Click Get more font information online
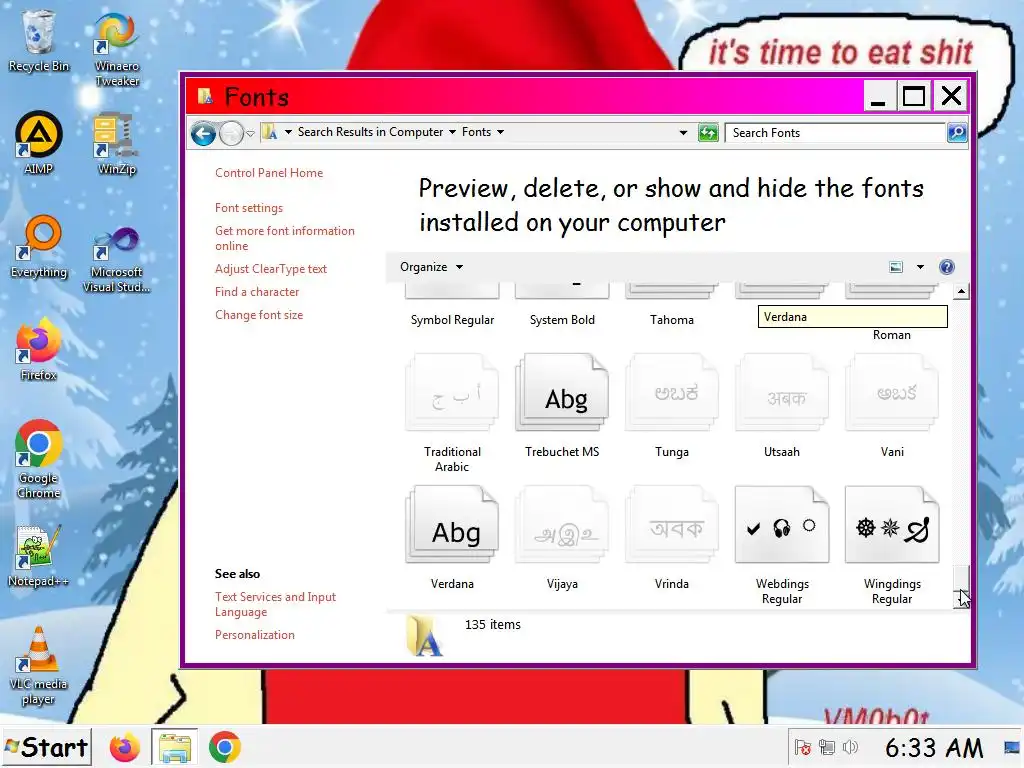This screenshot has width=1024, height=768. (285, 238)
